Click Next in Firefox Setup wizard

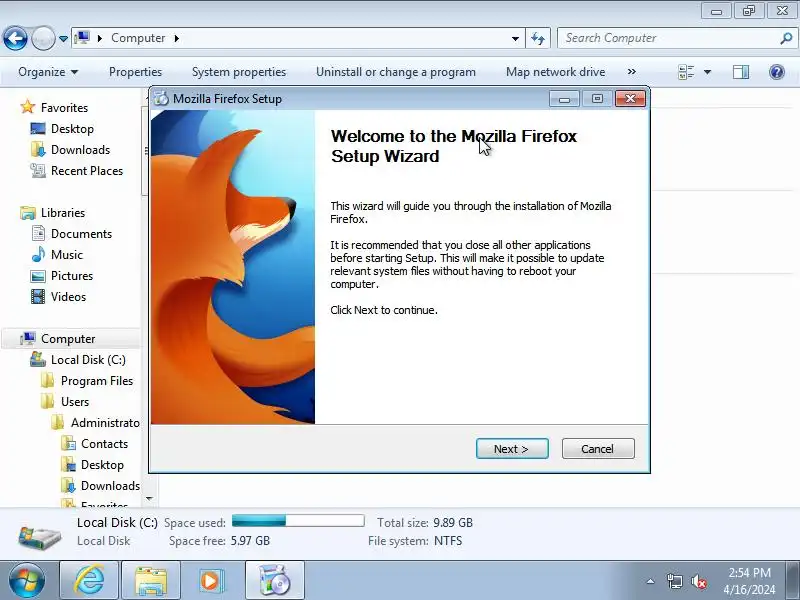coord(512,449)
